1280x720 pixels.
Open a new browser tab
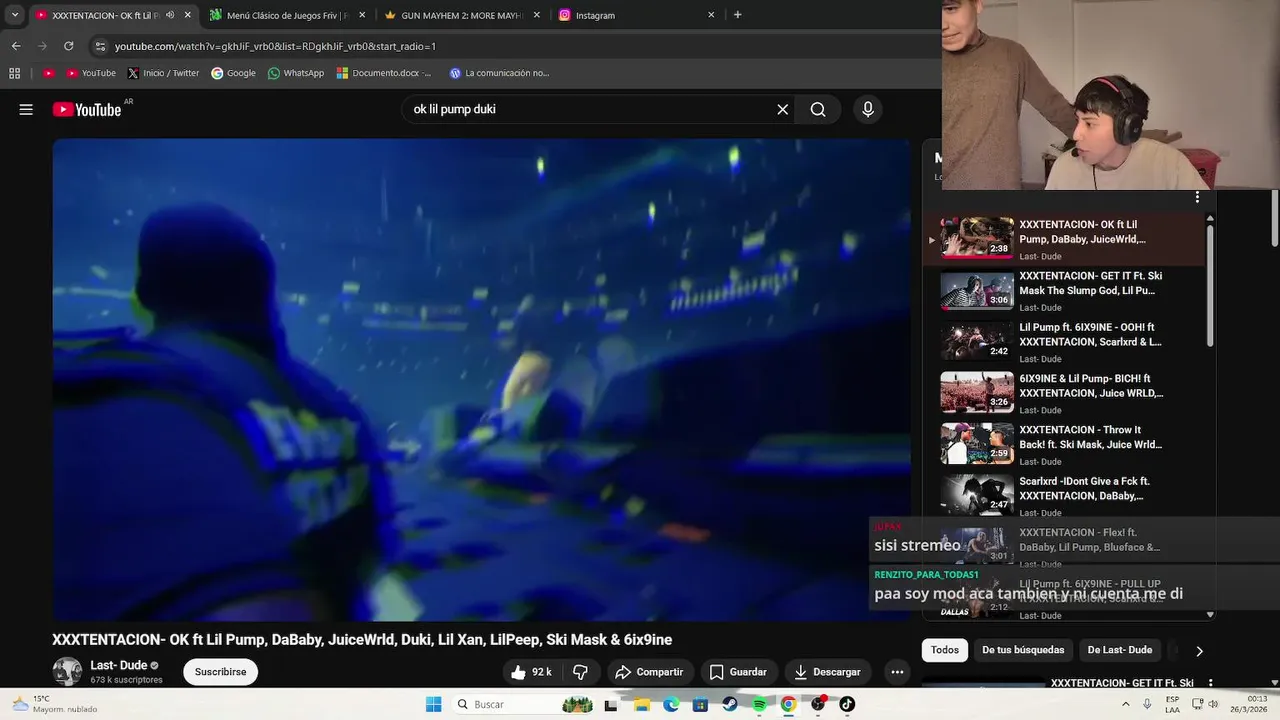point(738,15)
